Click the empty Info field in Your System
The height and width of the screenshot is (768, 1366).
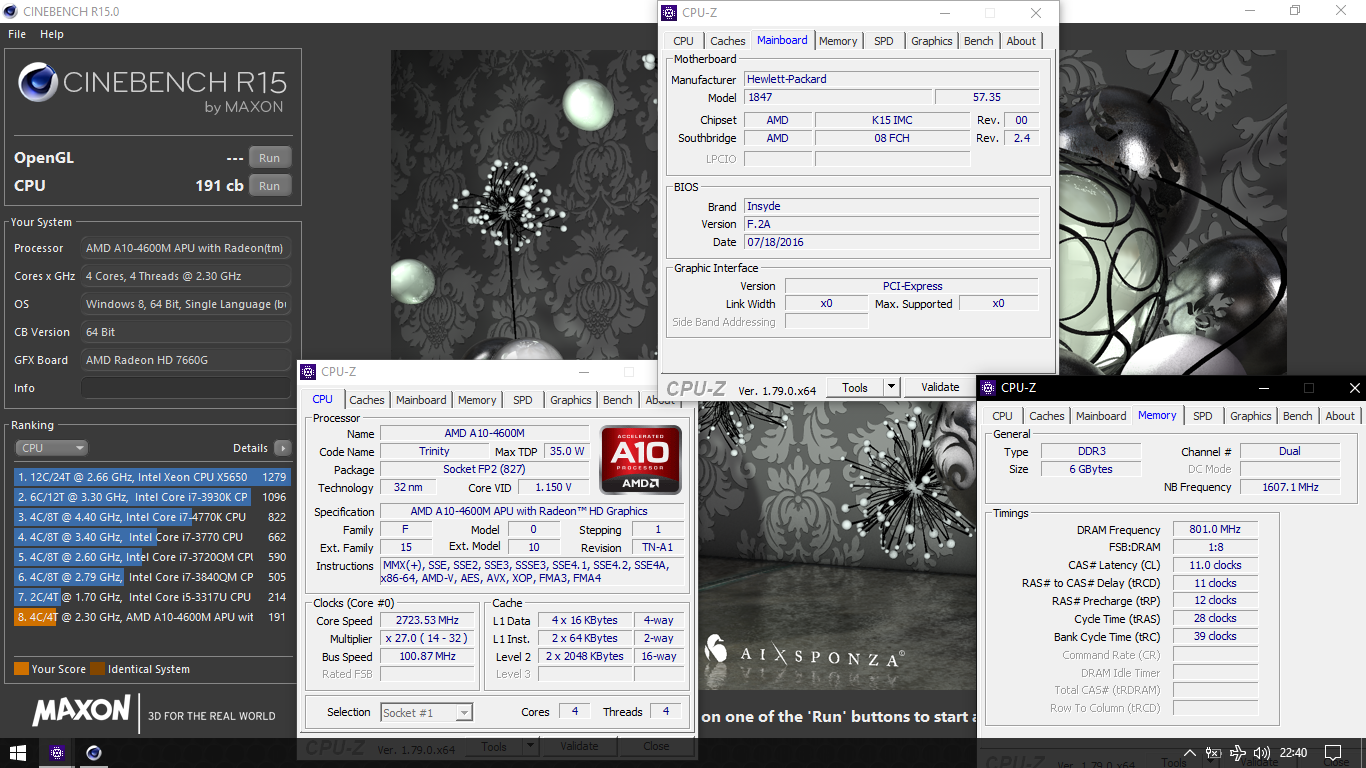tap(186, 388)
